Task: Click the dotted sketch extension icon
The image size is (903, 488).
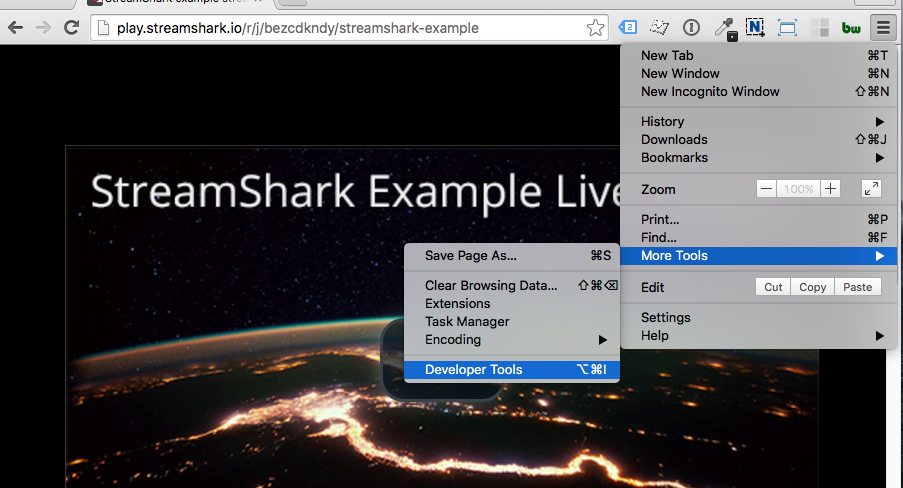Action: (659, 27)
